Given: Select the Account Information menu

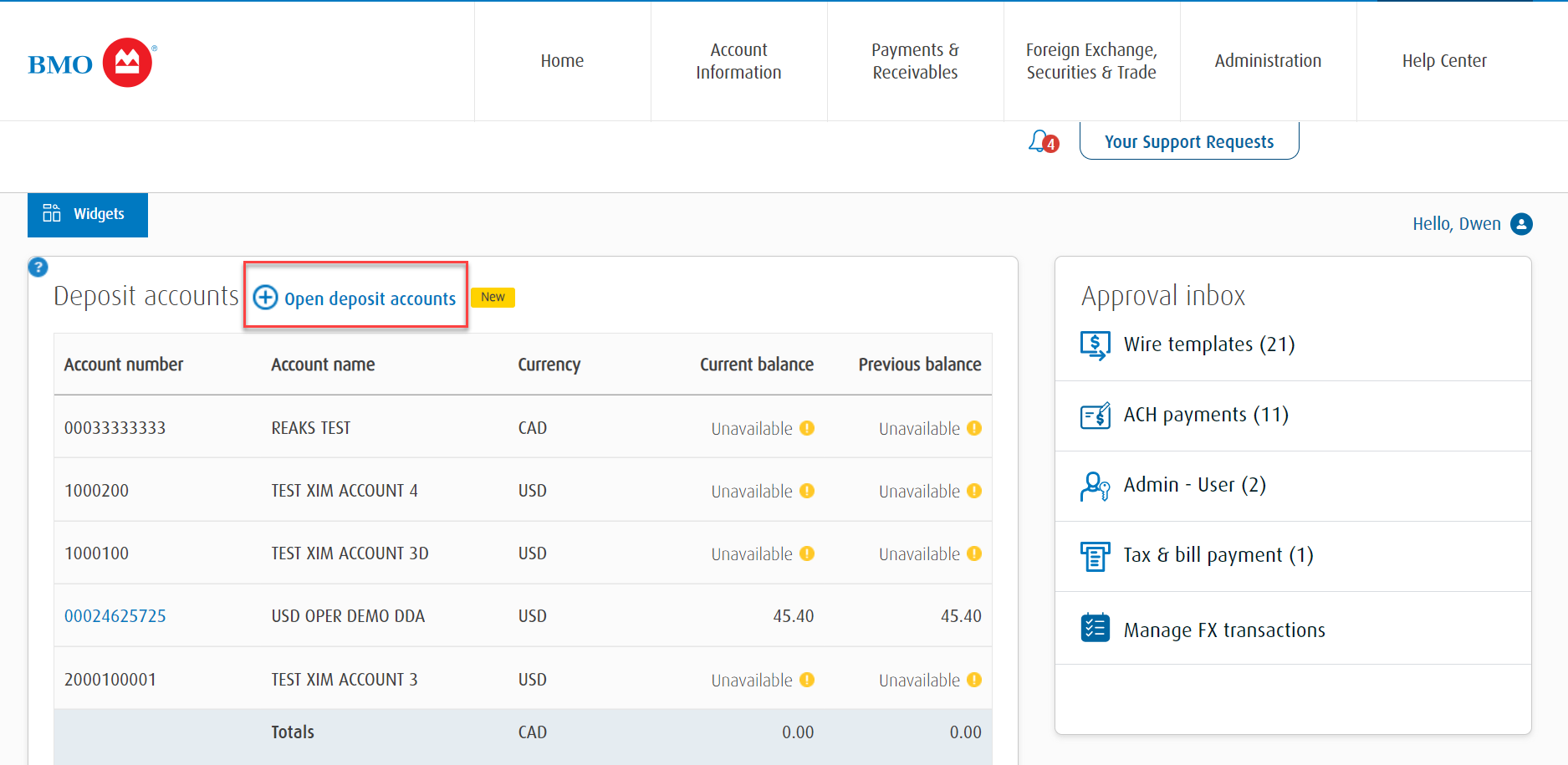Looking at the screenshot, I should point(738,60).
